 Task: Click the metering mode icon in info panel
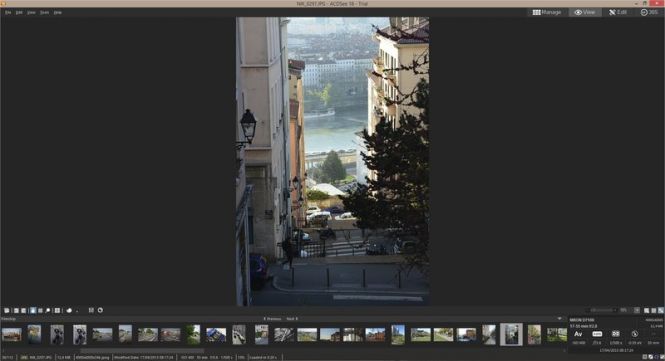click(x=616, y=334)
